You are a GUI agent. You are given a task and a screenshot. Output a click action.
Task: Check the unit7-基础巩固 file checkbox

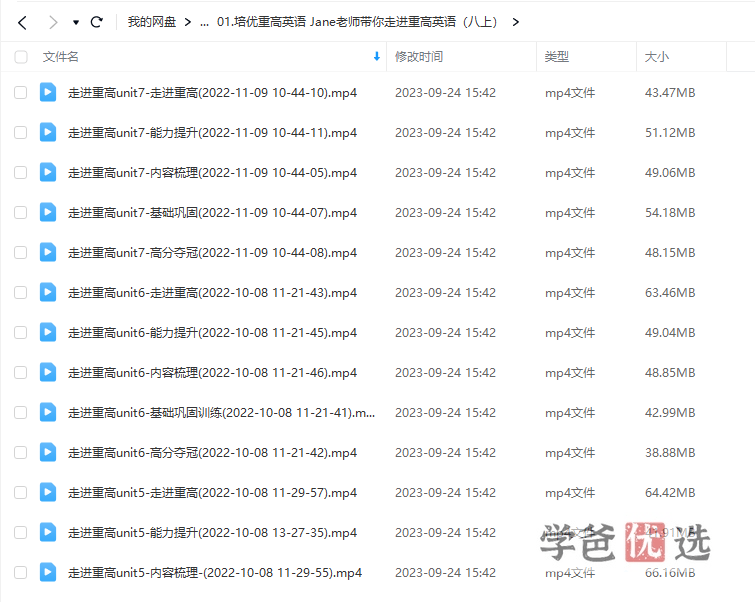(21, 212)
